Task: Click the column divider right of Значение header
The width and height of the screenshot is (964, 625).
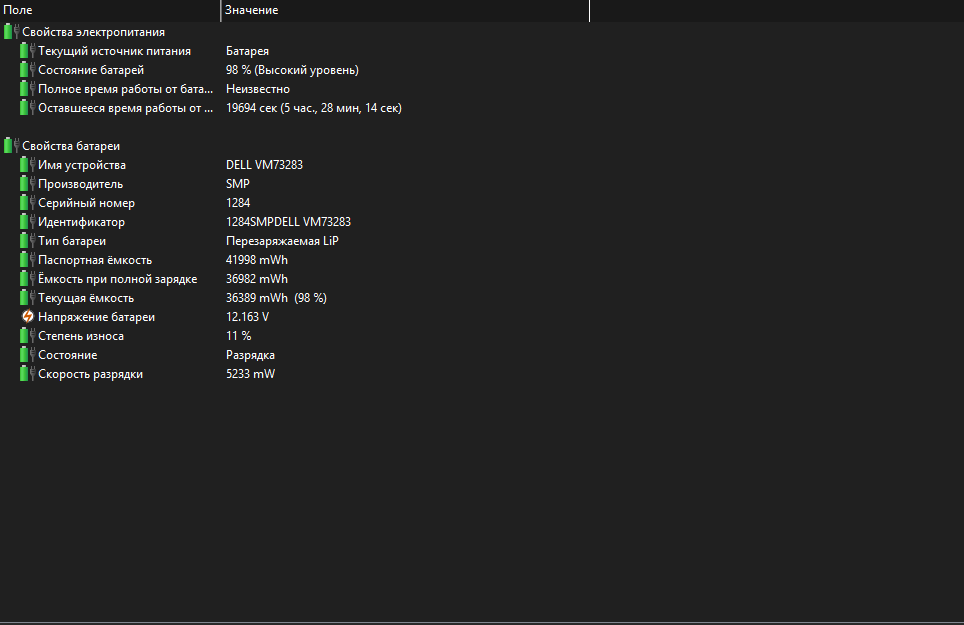Action: point(589,10)
